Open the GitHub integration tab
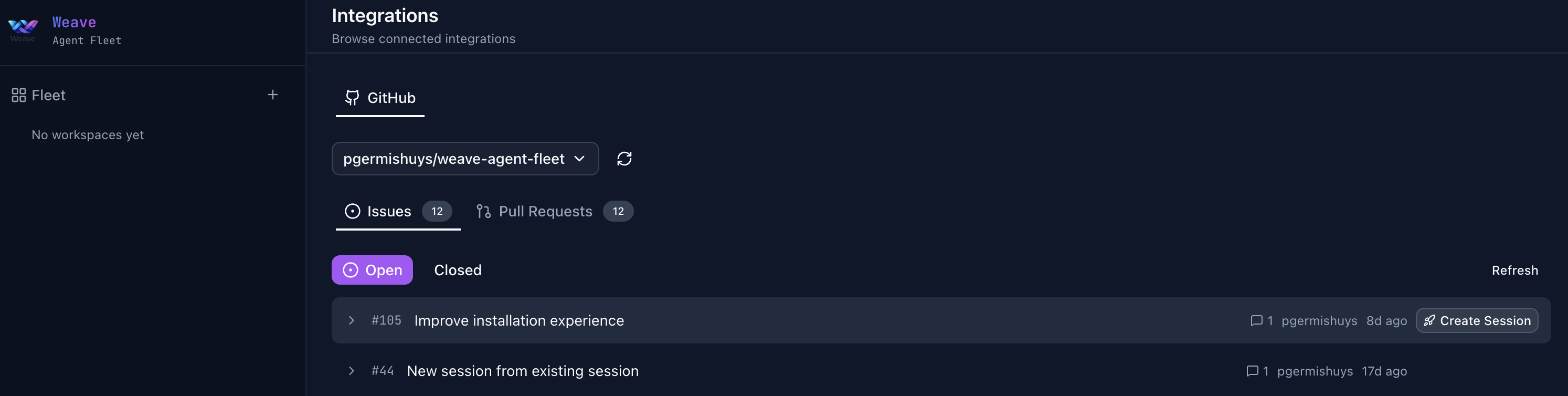Image resolution: width=1568 pixels, height=396 pixels. 380,98
